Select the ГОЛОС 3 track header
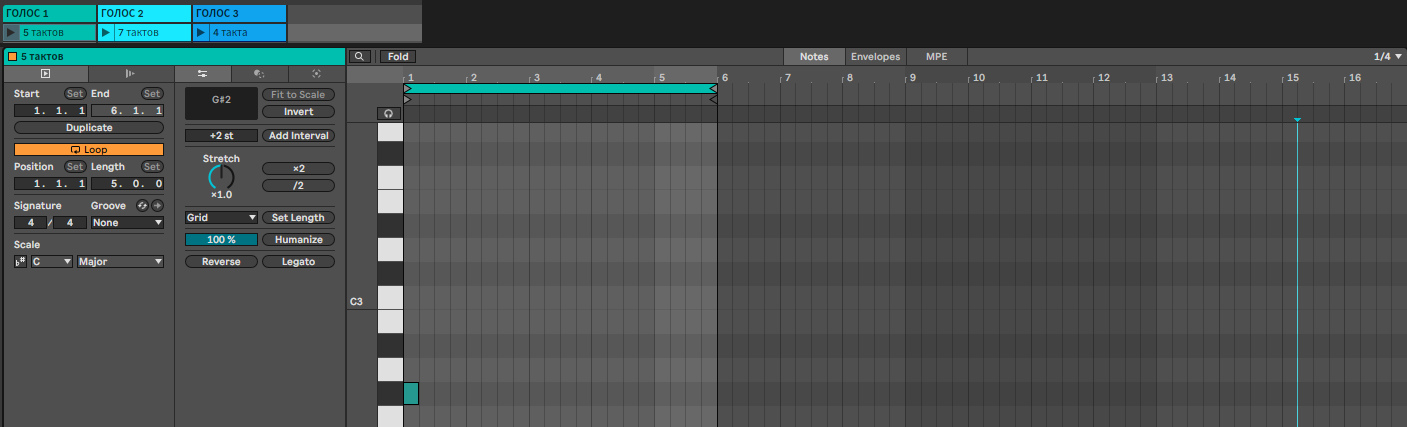1407x427 pixels. tap(240, 14)
